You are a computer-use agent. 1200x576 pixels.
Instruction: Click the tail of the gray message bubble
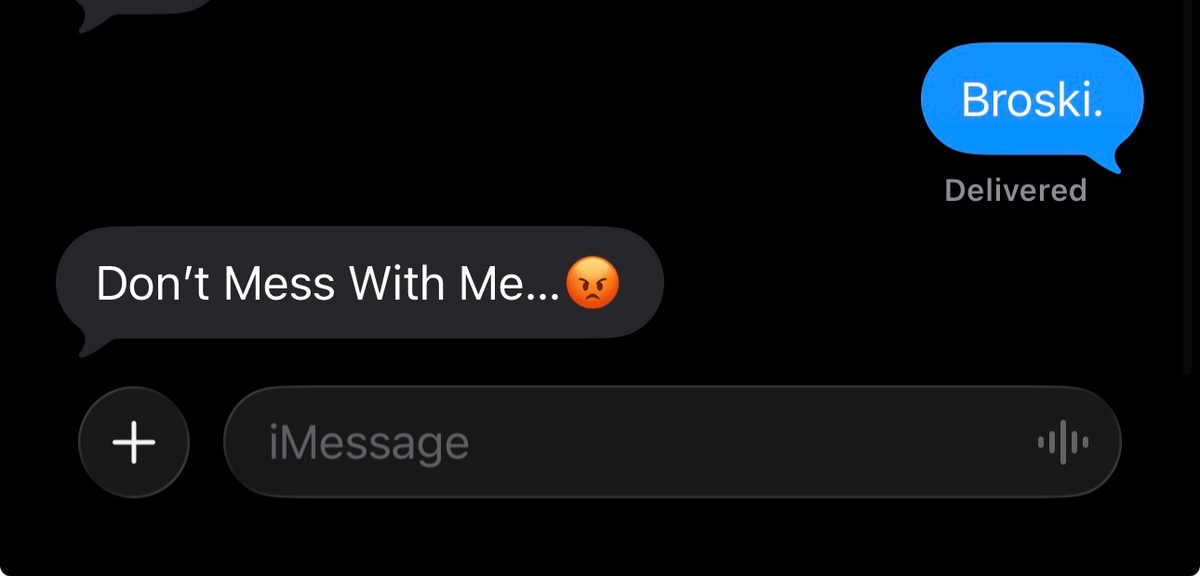tap(92, 344)
